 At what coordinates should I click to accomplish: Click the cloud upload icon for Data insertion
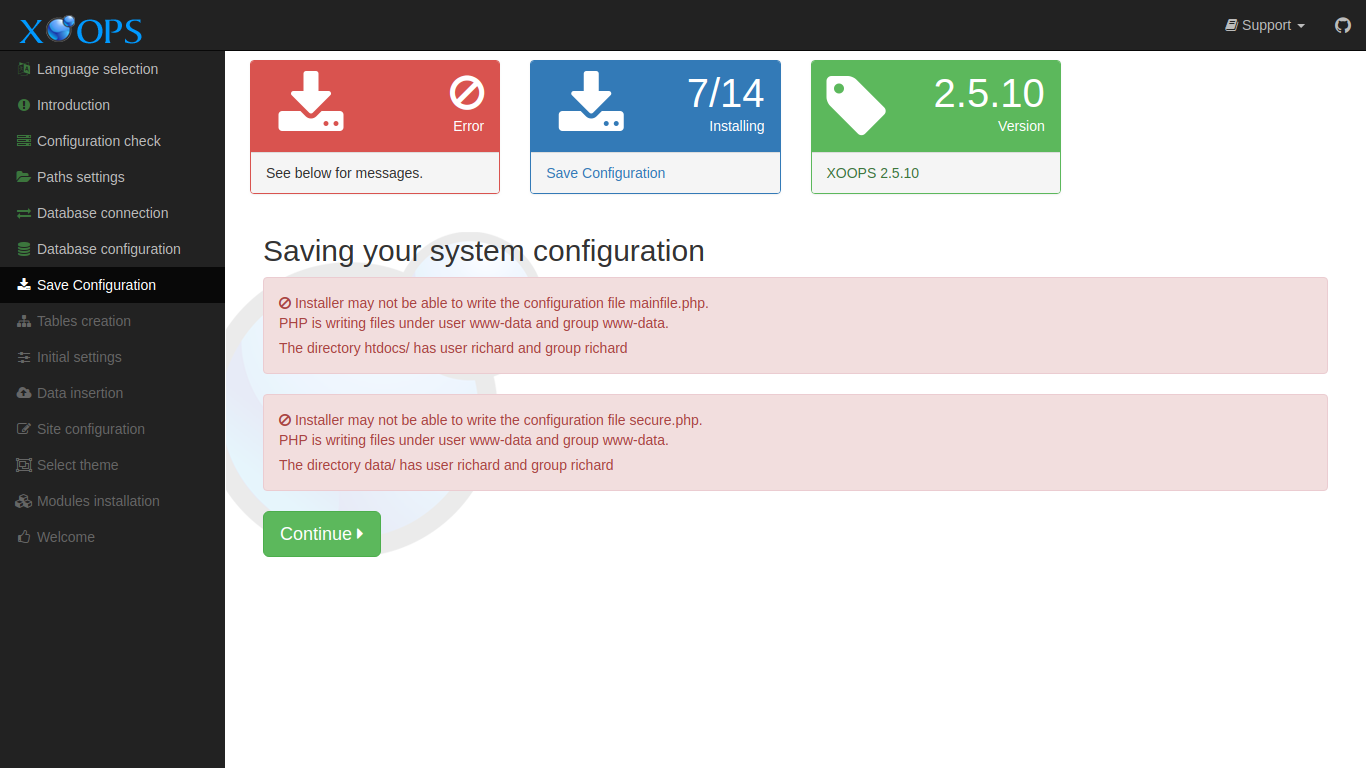[22, 393]
